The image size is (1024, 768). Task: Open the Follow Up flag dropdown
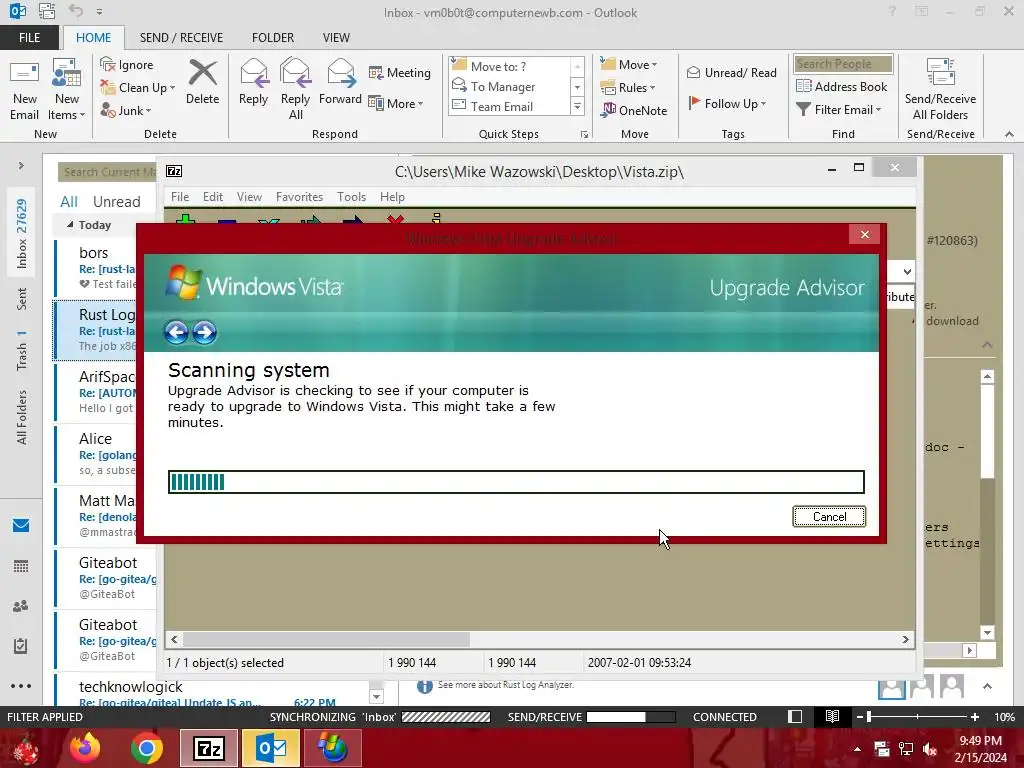tap(727, 103)
